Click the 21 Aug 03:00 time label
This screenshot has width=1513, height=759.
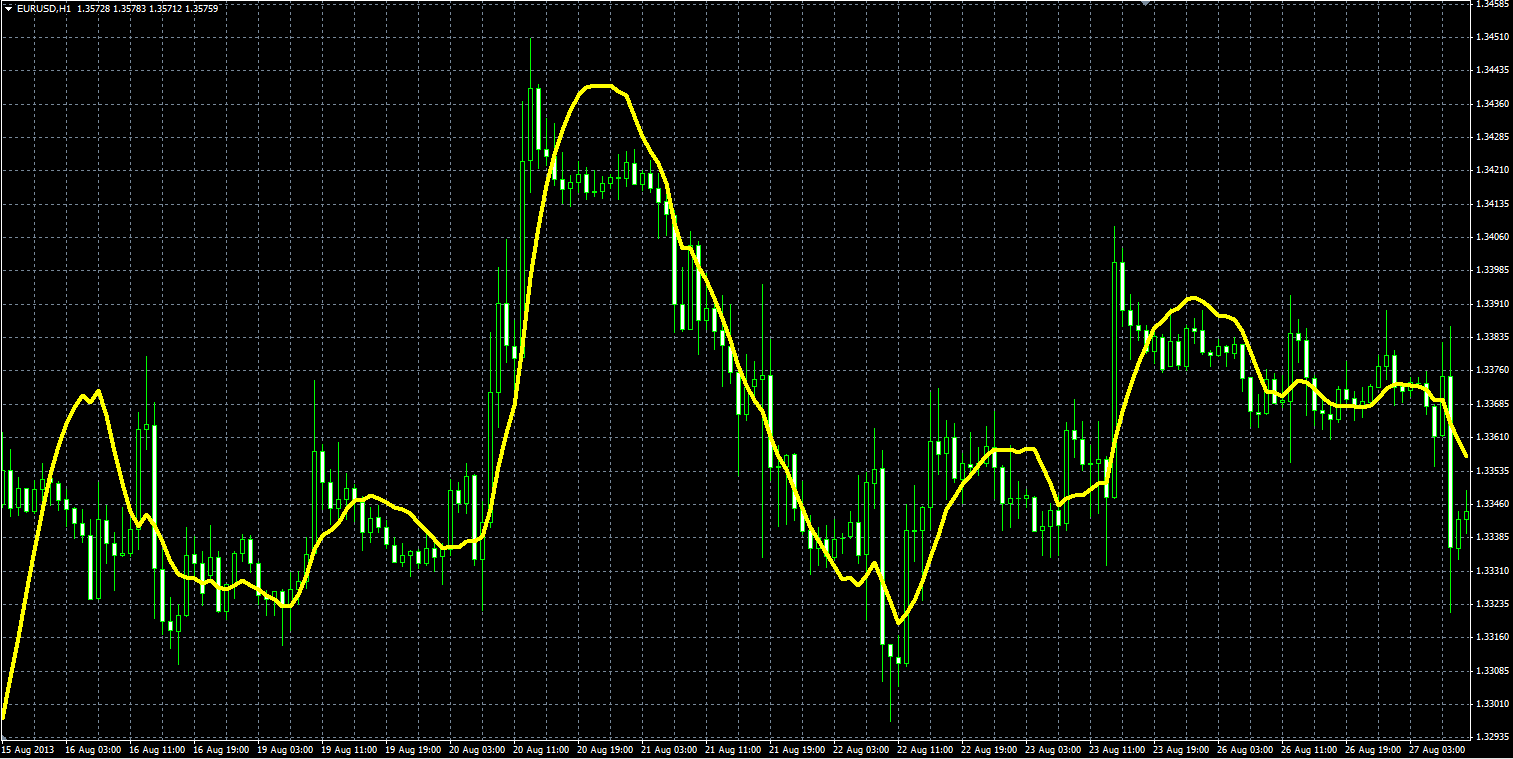(x=670, y=749)
